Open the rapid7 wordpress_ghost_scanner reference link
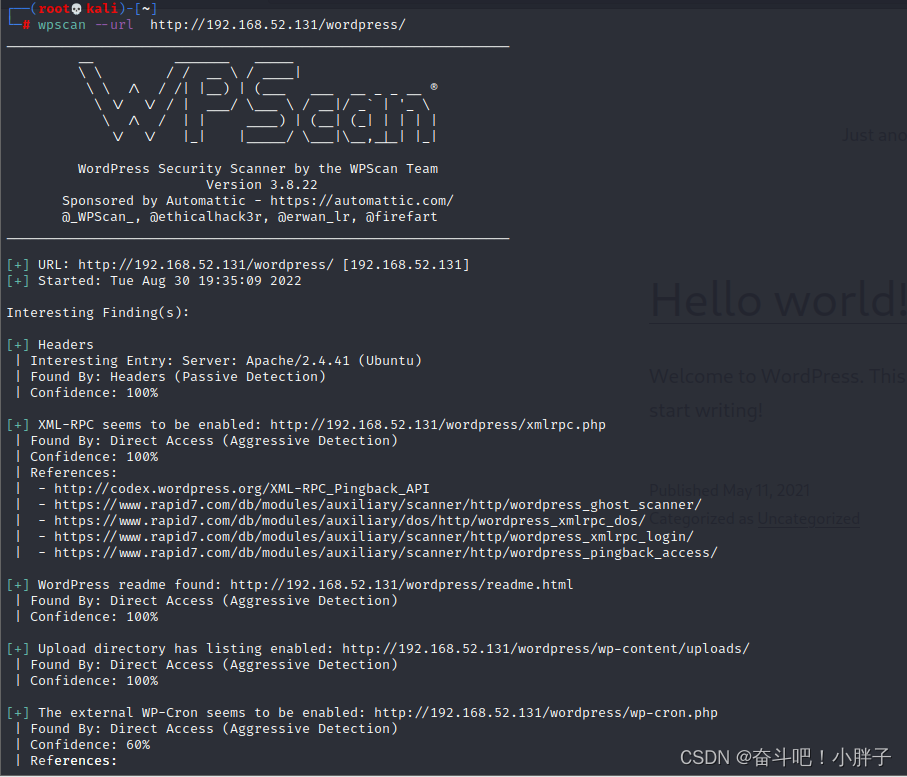 click(377, 505)
